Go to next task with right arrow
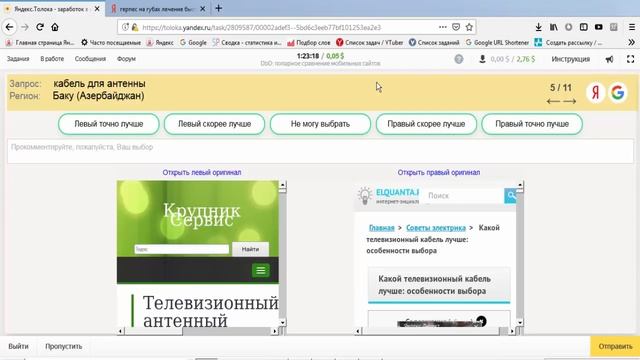This screenshot has height=360, width=640. point(570,101)
